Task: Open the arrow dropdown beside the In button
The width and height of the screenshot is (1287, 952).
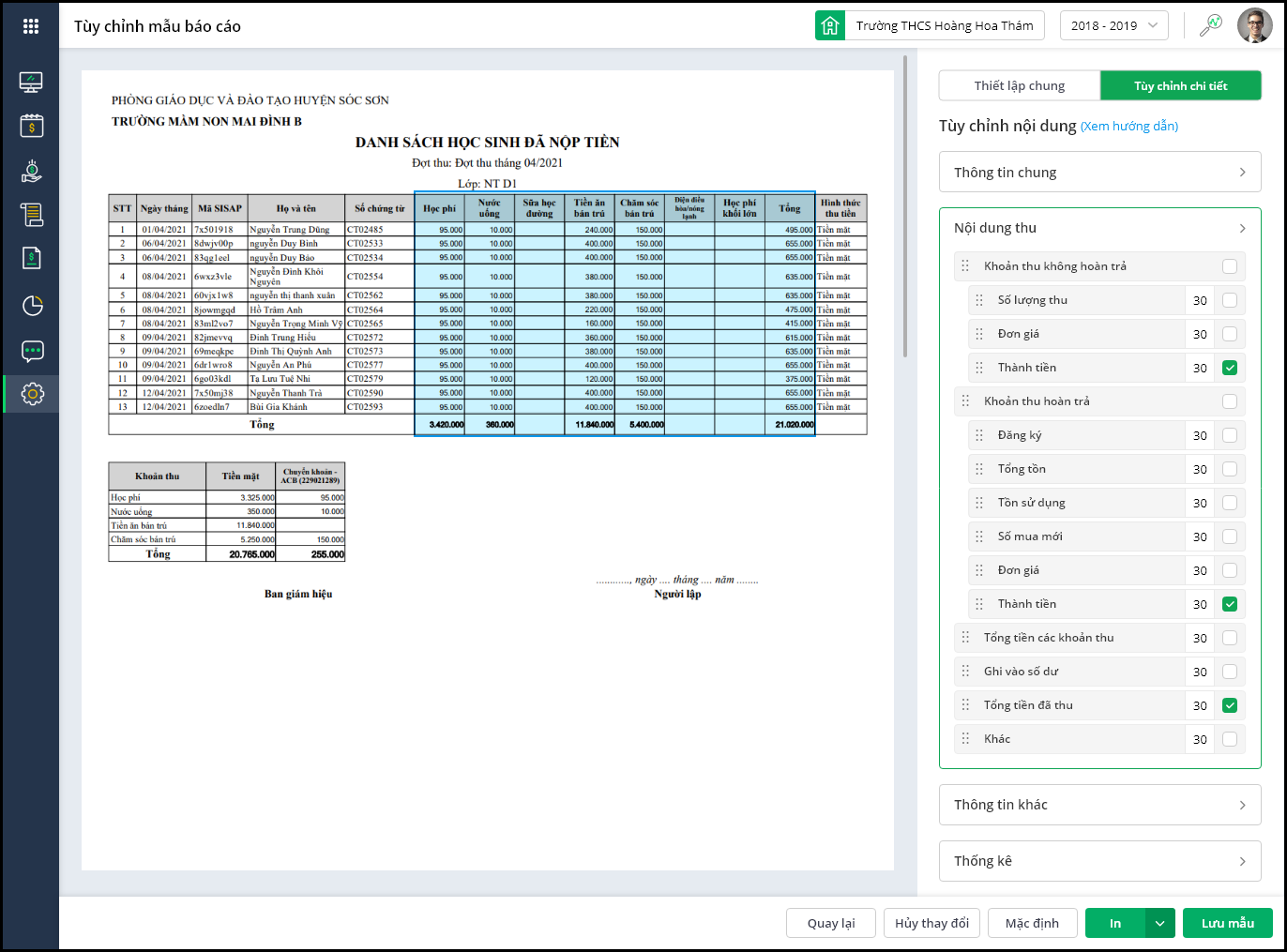Action: 1160,923
